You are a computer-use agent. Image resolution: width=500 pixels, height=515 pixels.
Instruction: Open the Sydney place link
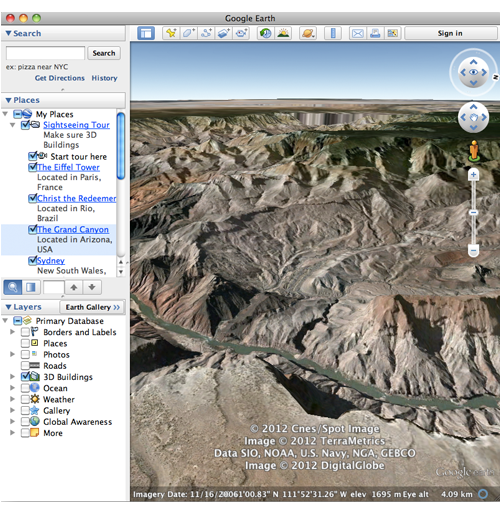click(51, 261)
